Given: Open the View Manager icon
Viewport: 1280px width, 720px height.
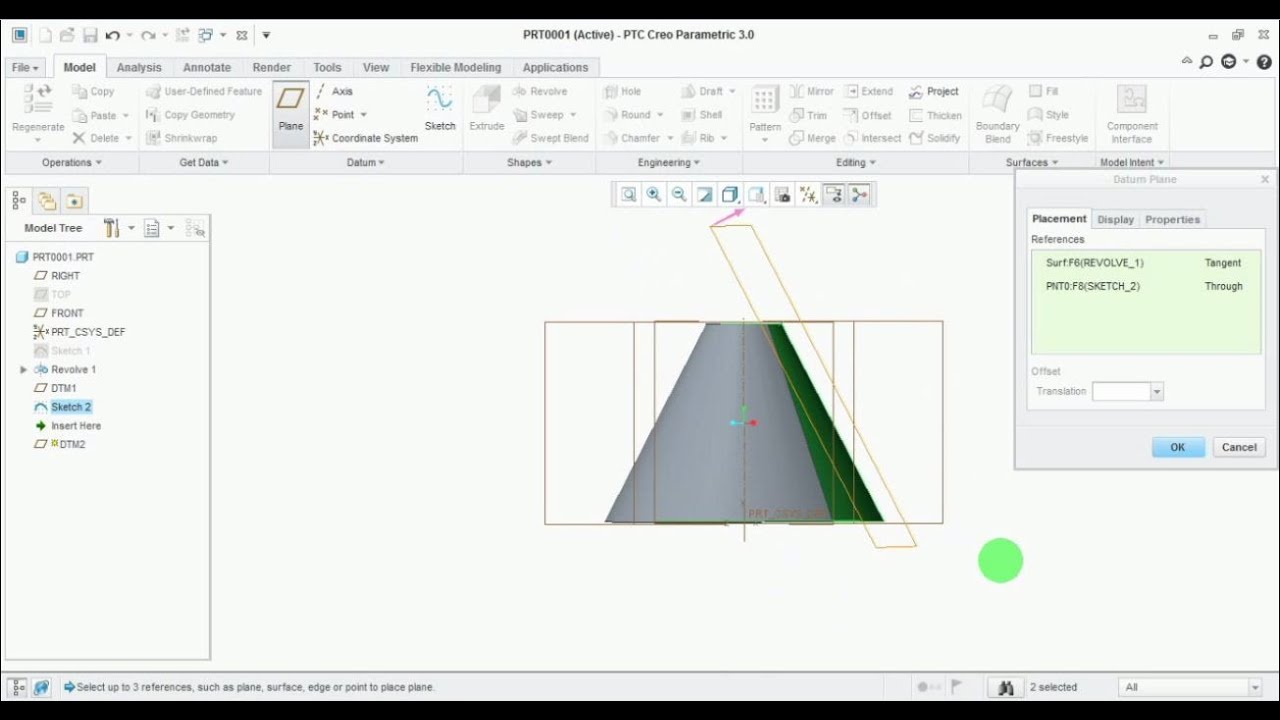Looking at the screenshot, I should point(782,195).
